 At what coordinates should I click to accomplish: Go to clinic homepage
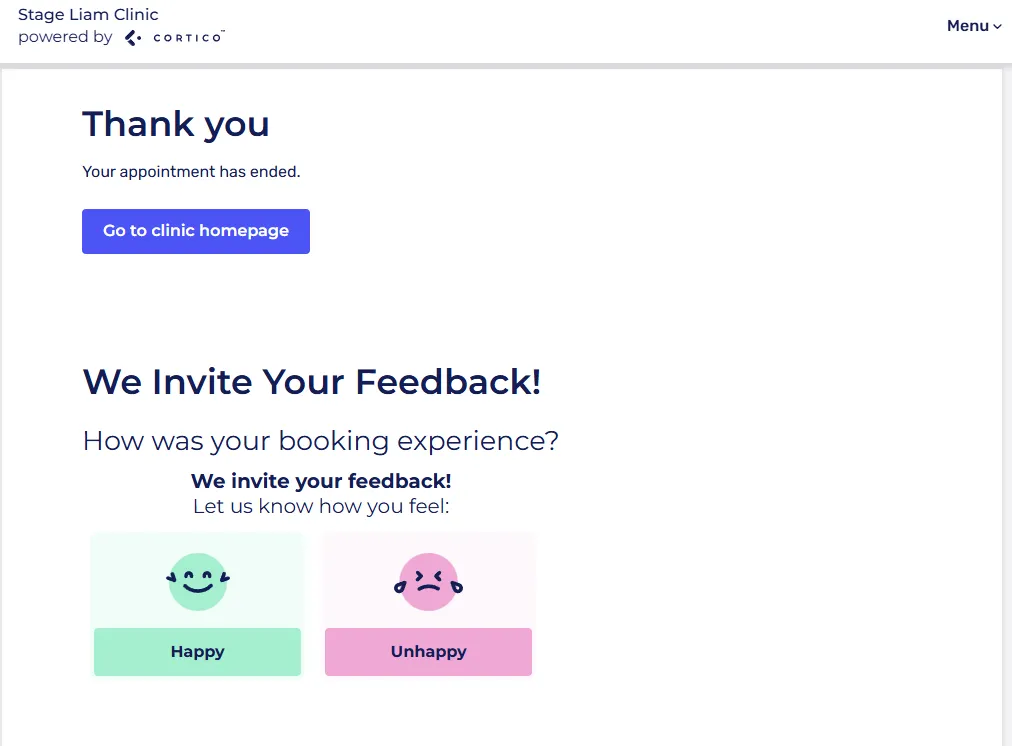[196, 231]
